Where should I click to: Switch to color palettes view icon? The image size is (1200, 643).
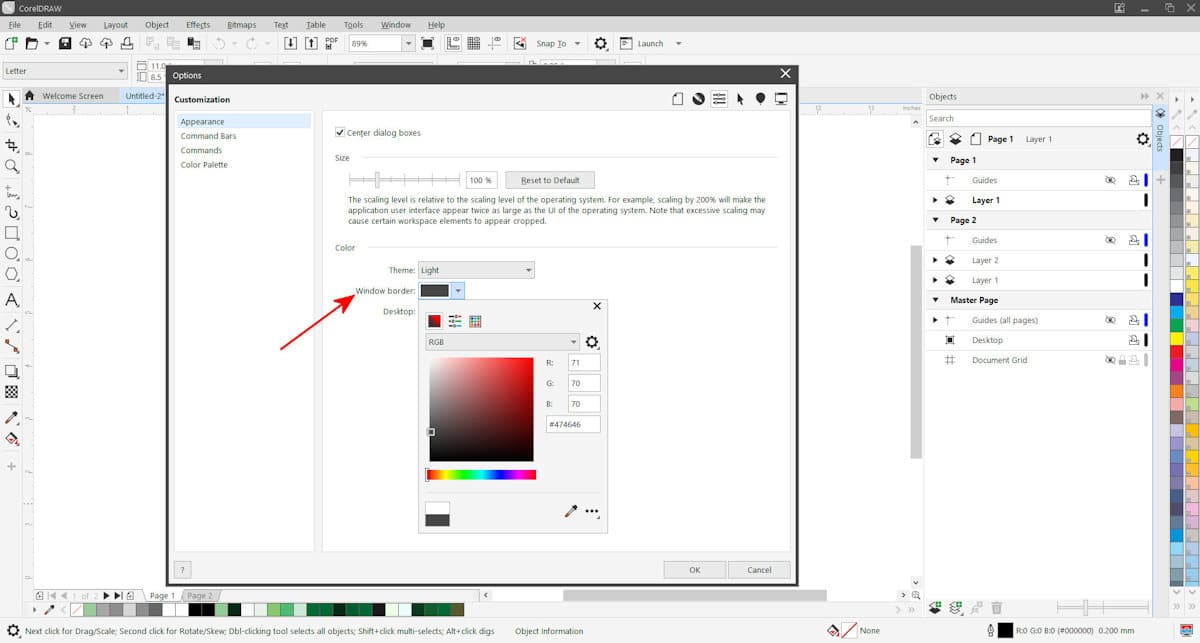(x=475, y=321)
